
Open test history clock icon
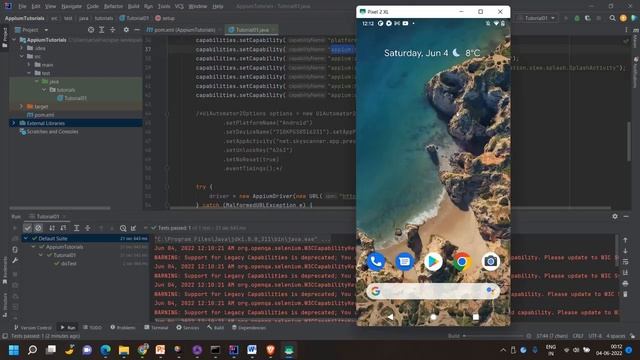123,228
